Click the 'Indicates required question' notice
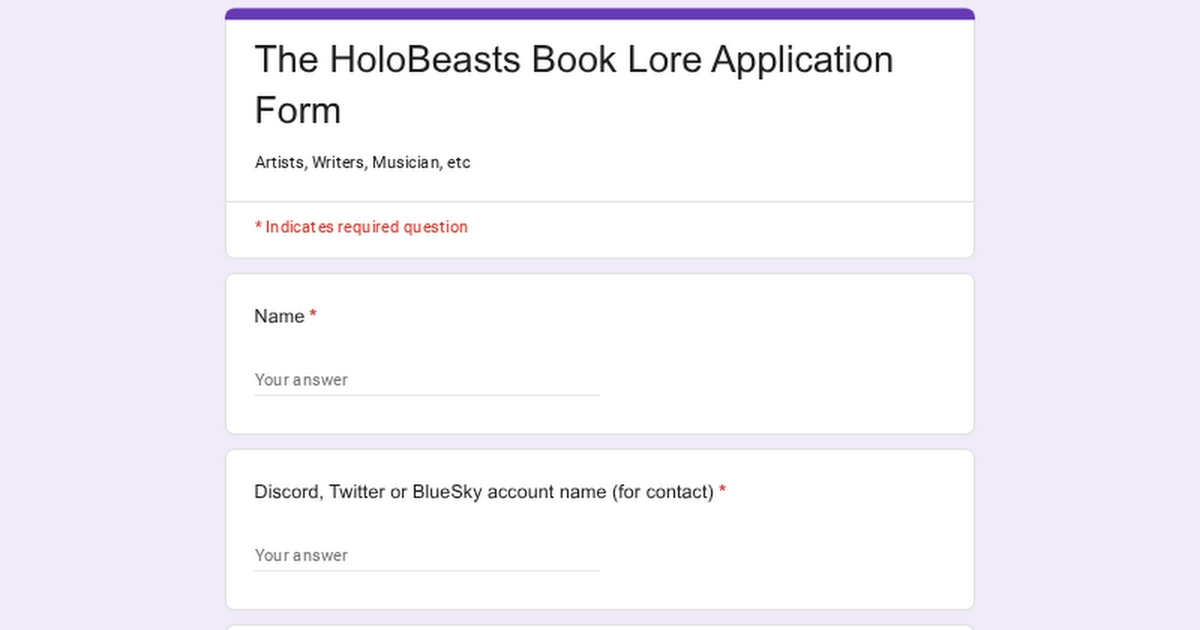This screenshot has width=1200, height=630. pos(366,227)
